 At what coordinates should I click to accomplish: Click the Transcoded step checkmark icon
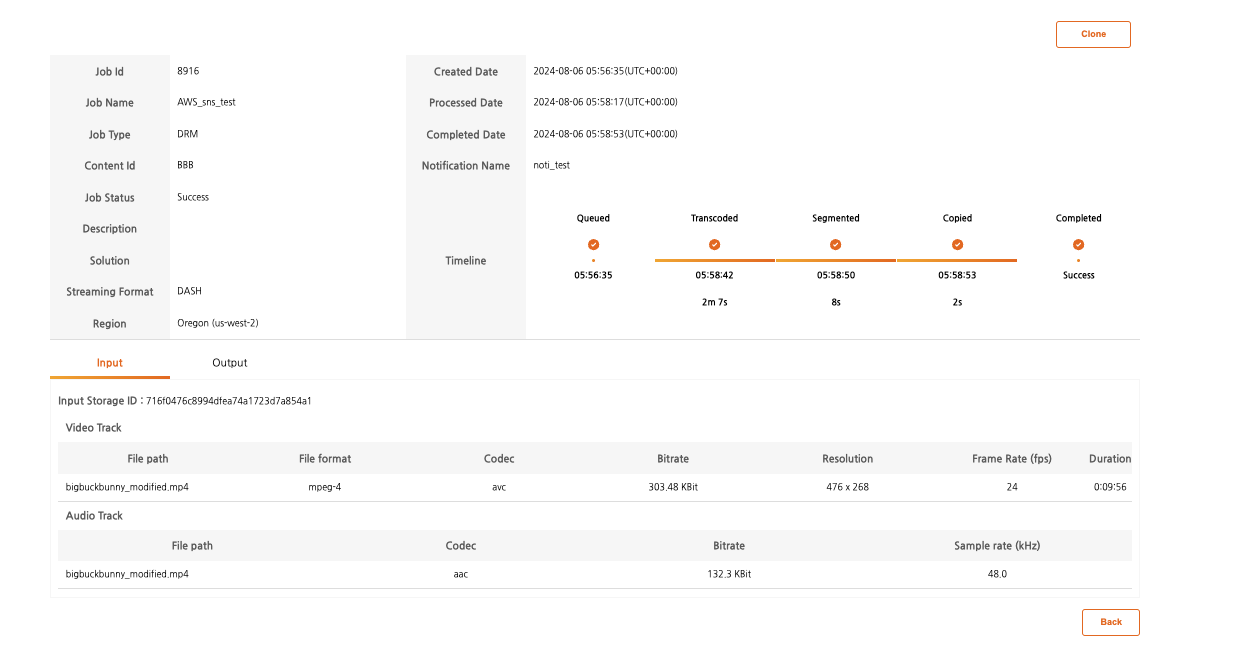(714, 244)
